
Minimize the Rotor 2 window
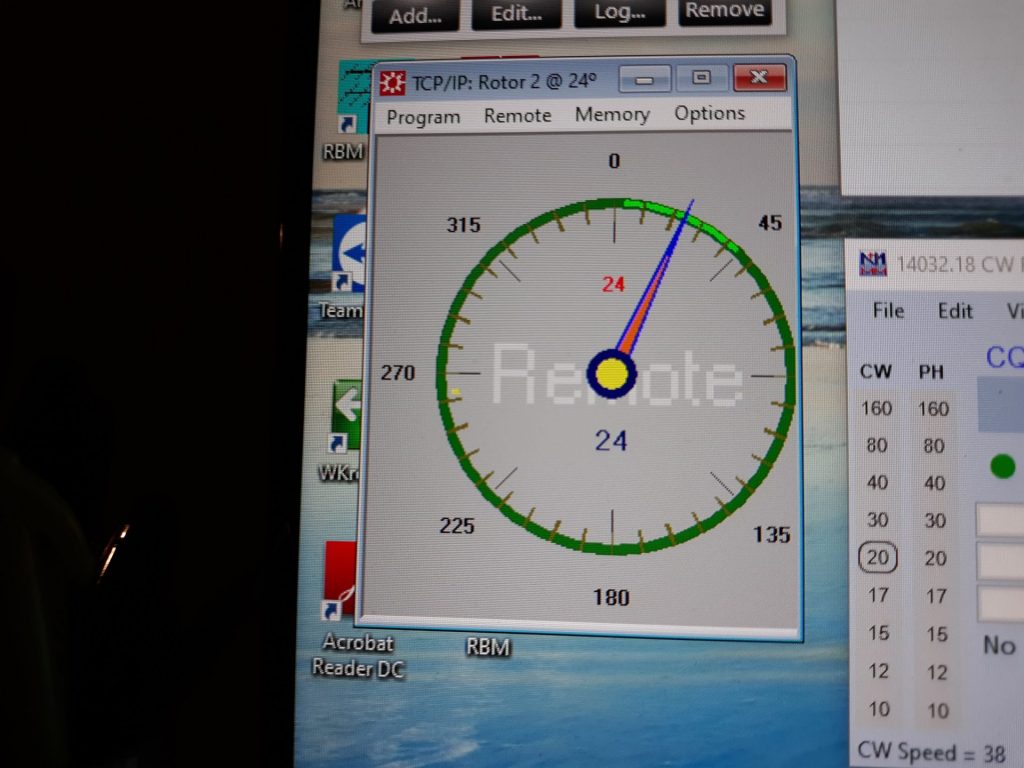pyautogui.click(x=644, y=79)
